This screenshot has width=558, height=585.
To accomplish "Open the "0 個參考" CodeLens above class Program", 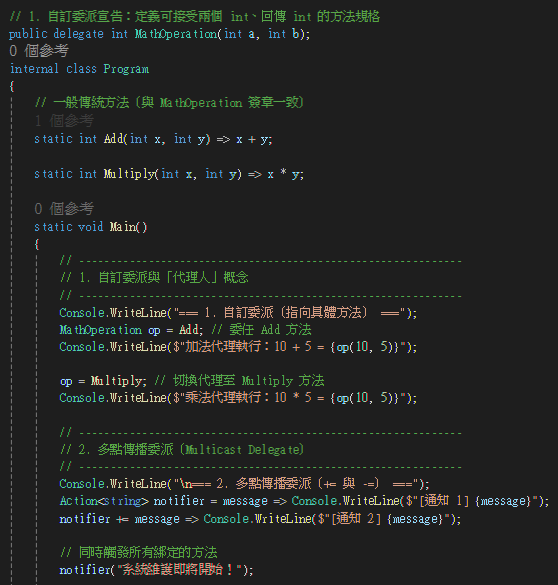I will (39, 51).
